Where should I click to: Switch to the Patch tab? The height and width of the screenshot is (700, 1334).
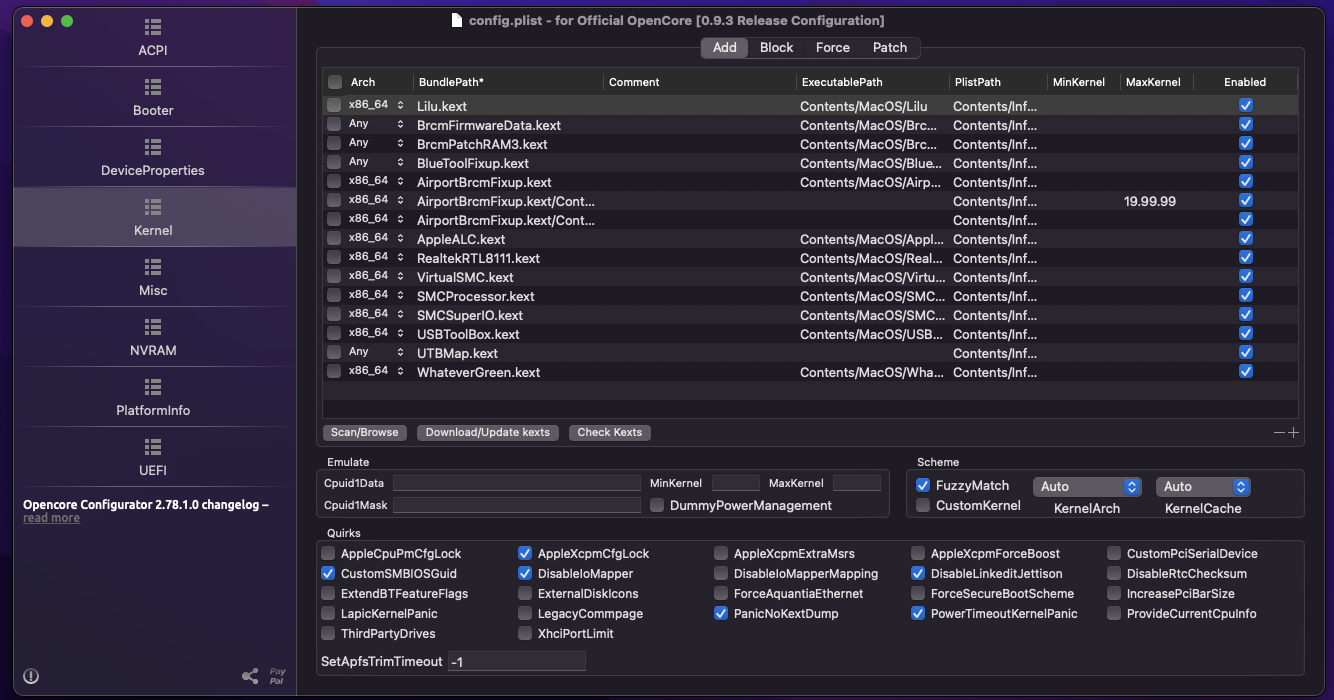tap(889, 48)
